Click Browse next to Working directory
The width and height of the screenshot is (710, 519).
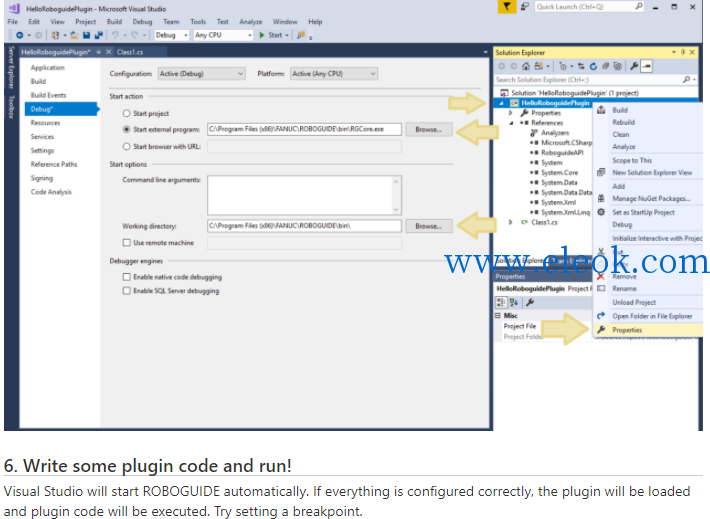click(428, 226)
